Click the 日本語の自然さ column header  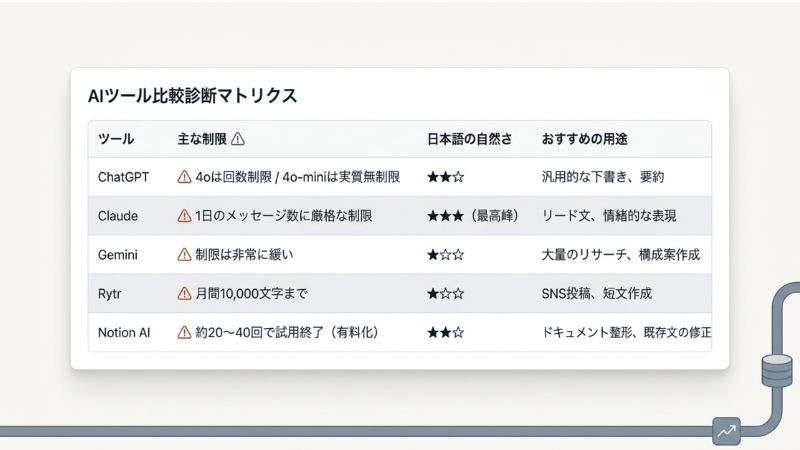[469, 139]
